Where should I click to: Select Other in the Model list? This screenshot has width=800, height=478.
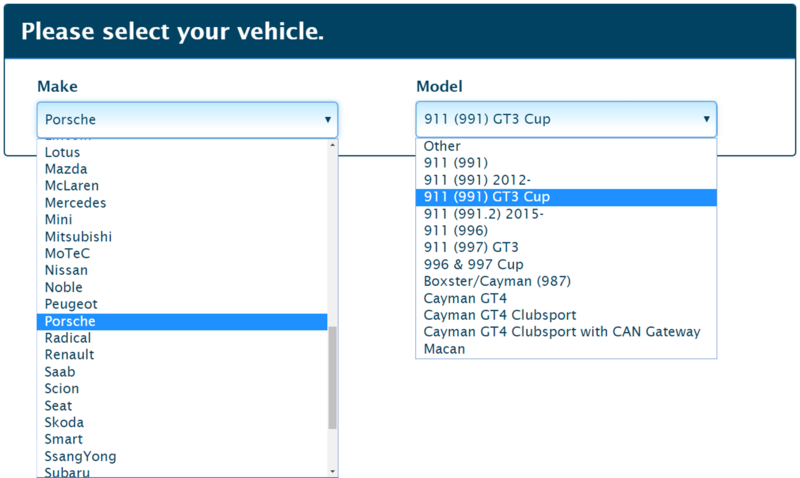[x=566, y=146]
